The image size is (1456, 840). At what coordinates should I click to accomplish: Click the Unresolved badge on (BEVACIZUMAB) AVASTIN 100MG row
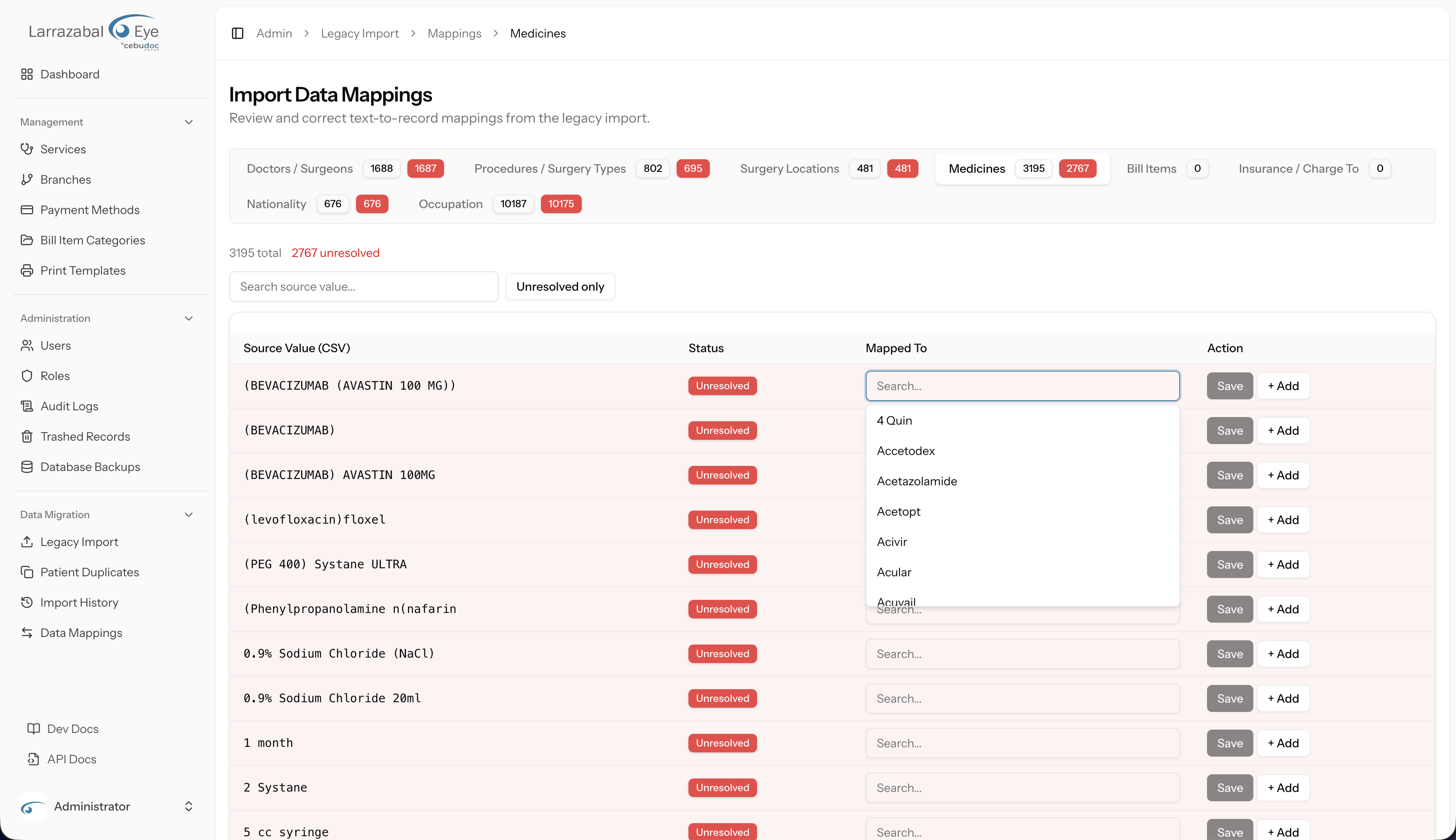pos(722,475)
